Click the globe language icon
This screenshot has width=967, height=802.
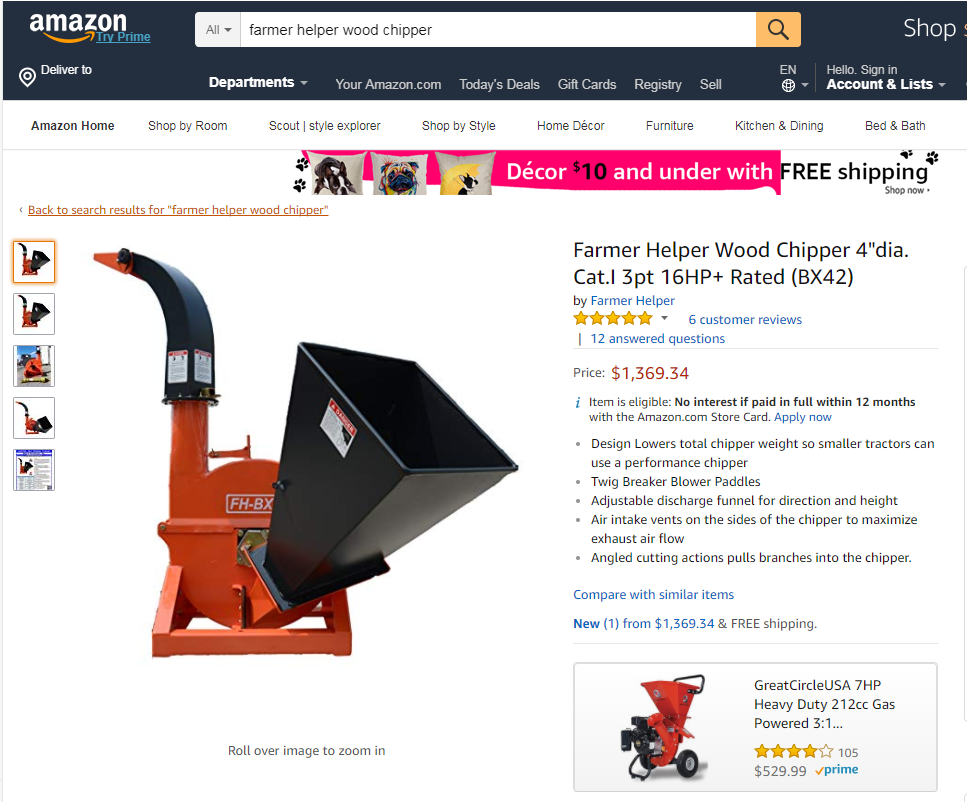[788, 86]
